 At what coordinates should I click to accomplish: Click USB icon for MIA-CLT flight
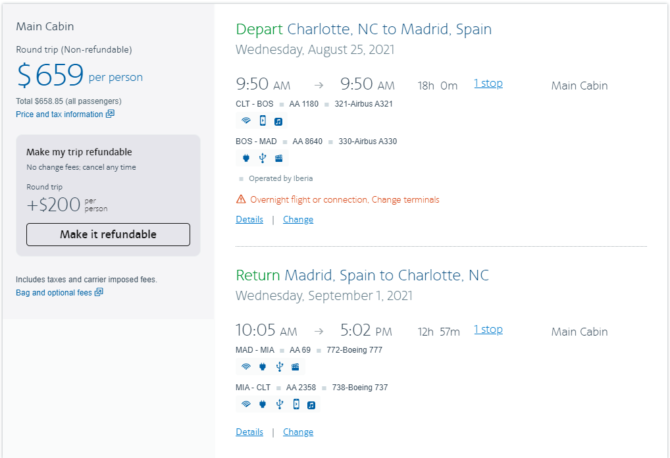[x=279, y=404]
